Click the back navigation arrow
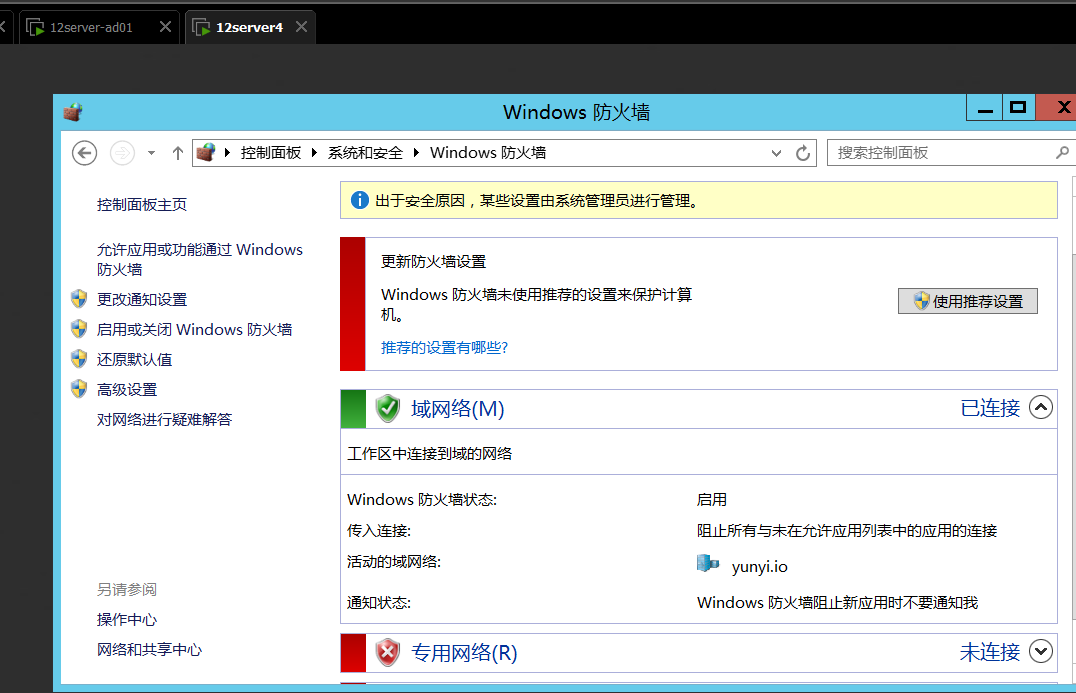The image size is (1076, 693). tap(85, 152)
